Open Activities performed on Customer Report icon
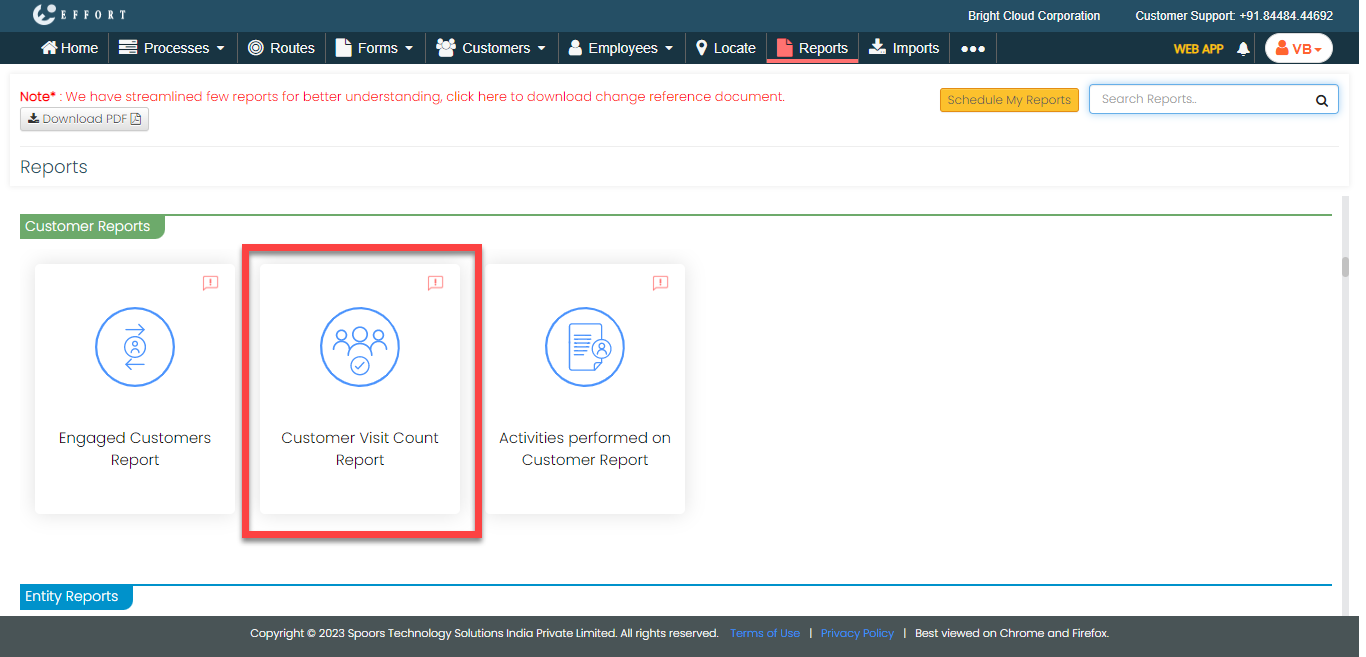The height and width of the screenshot is (657, 1366). pyautogui.click(x=585, y=348)
